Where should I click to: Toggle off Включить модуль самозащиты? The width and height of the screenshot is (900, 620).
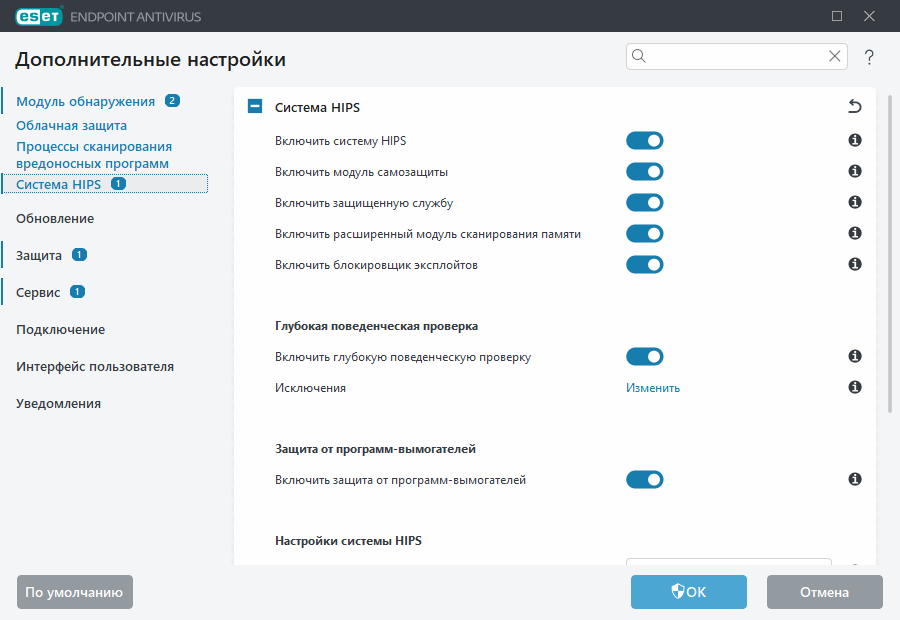(x=645, y=171)
